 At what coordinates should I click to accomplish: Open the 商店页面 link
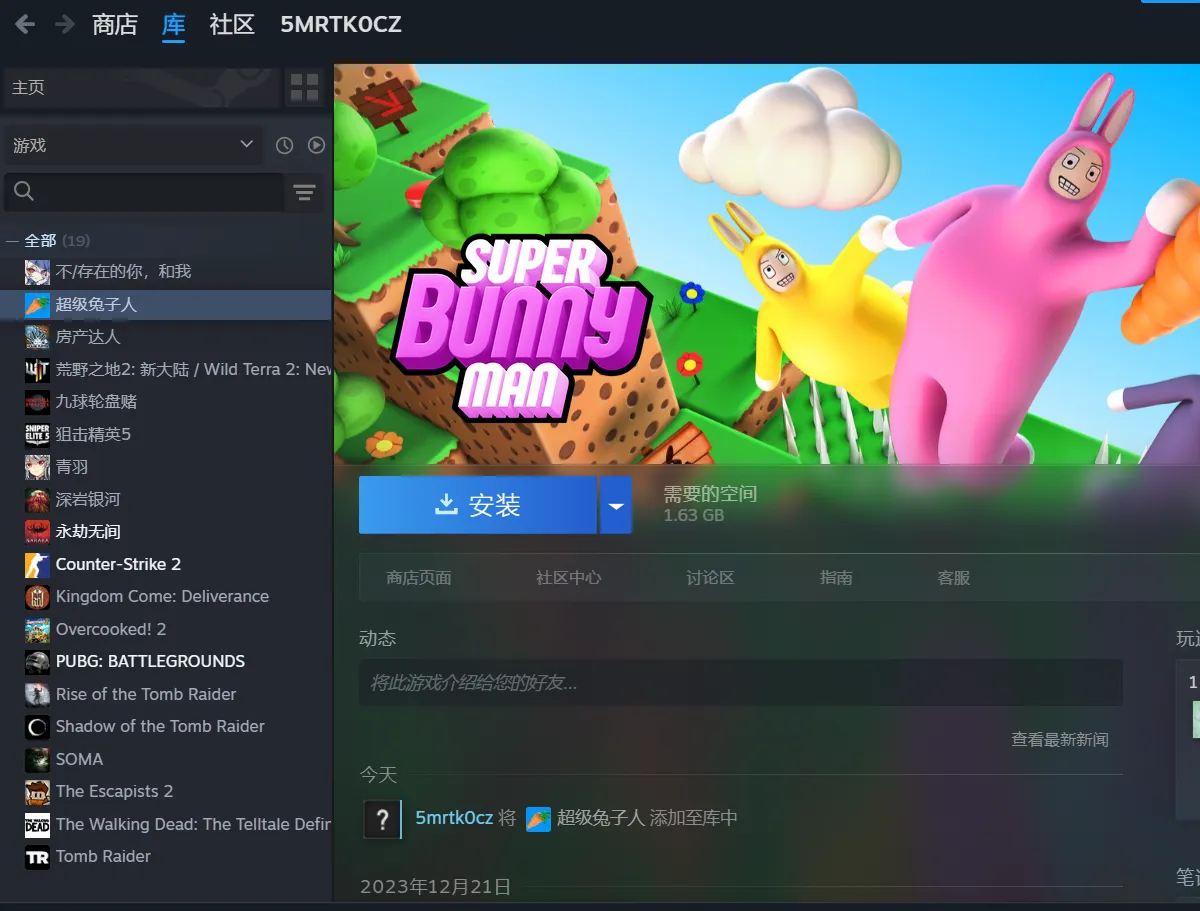[419, 578]
